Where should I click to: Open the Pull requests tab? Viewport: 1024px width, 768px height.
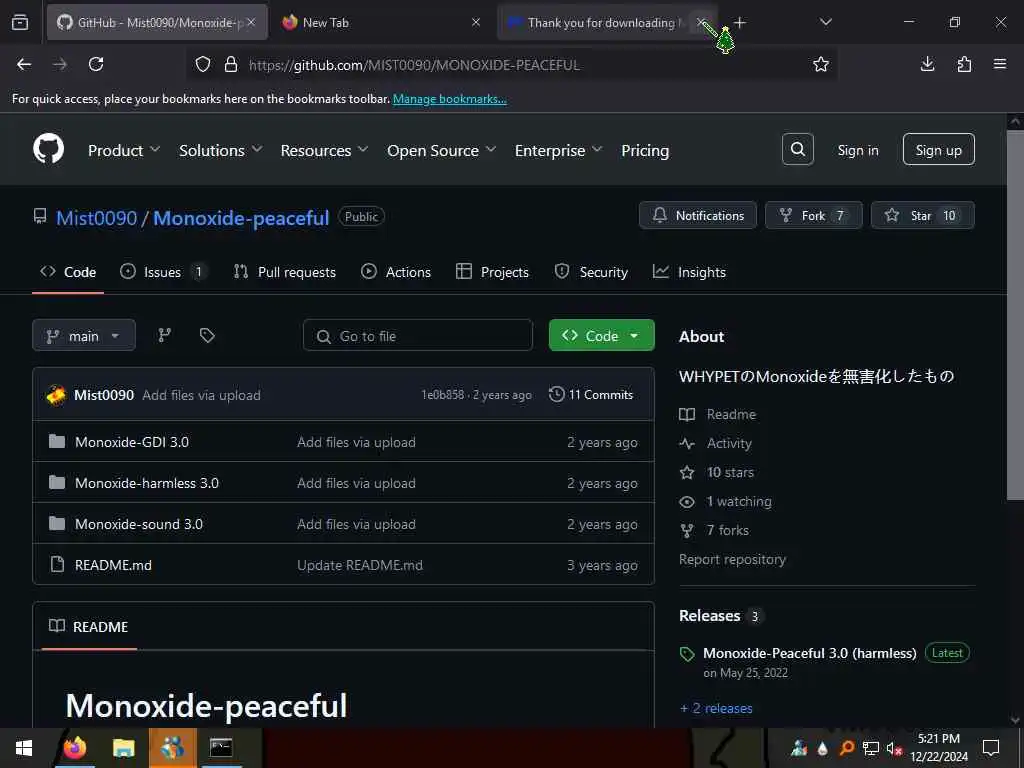pyautogui.click(x=285, y=272)
